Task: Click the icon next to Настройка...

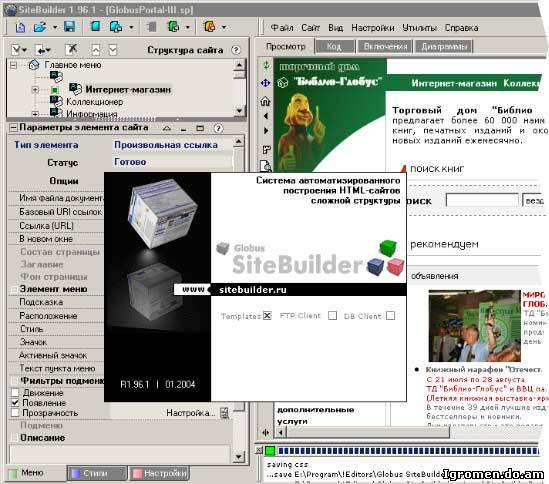Action: pyautogui.click(x=224, y=413)
